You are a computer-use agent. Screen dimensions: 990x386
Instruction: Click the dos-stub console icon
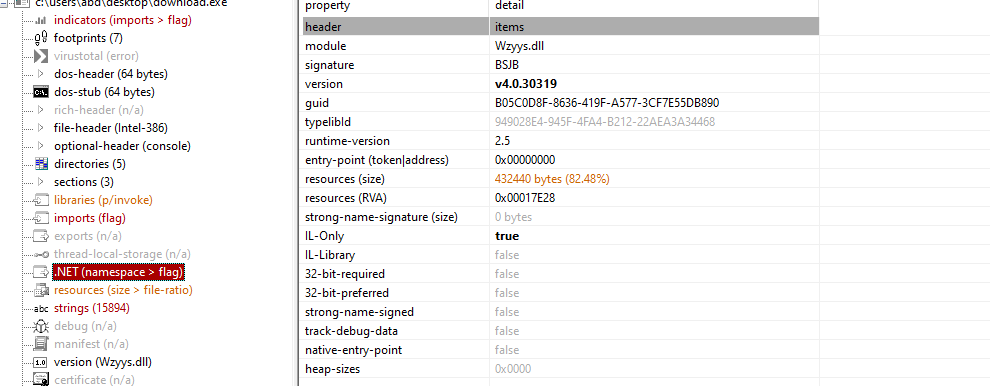pos(40,92)
